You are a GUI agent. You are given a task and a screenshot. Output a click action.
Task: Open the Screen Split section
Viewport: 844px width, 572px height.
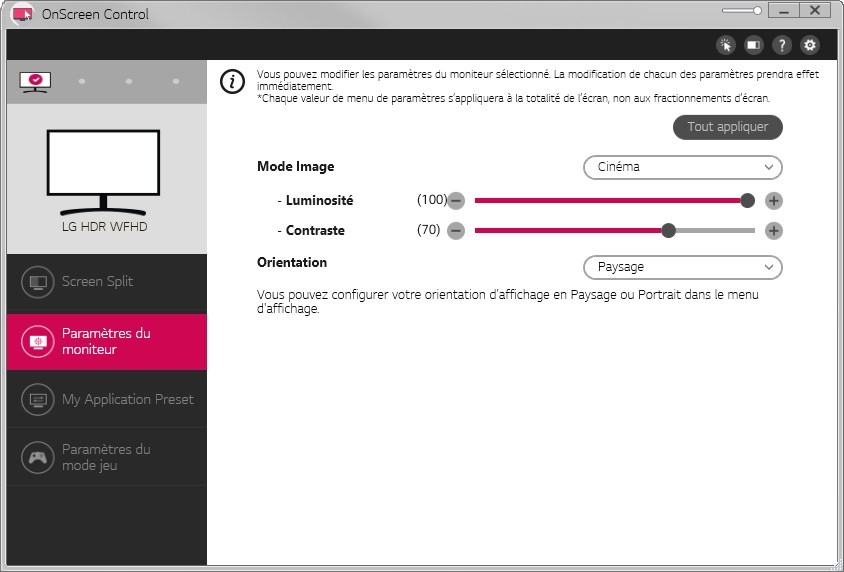point(106,282)
